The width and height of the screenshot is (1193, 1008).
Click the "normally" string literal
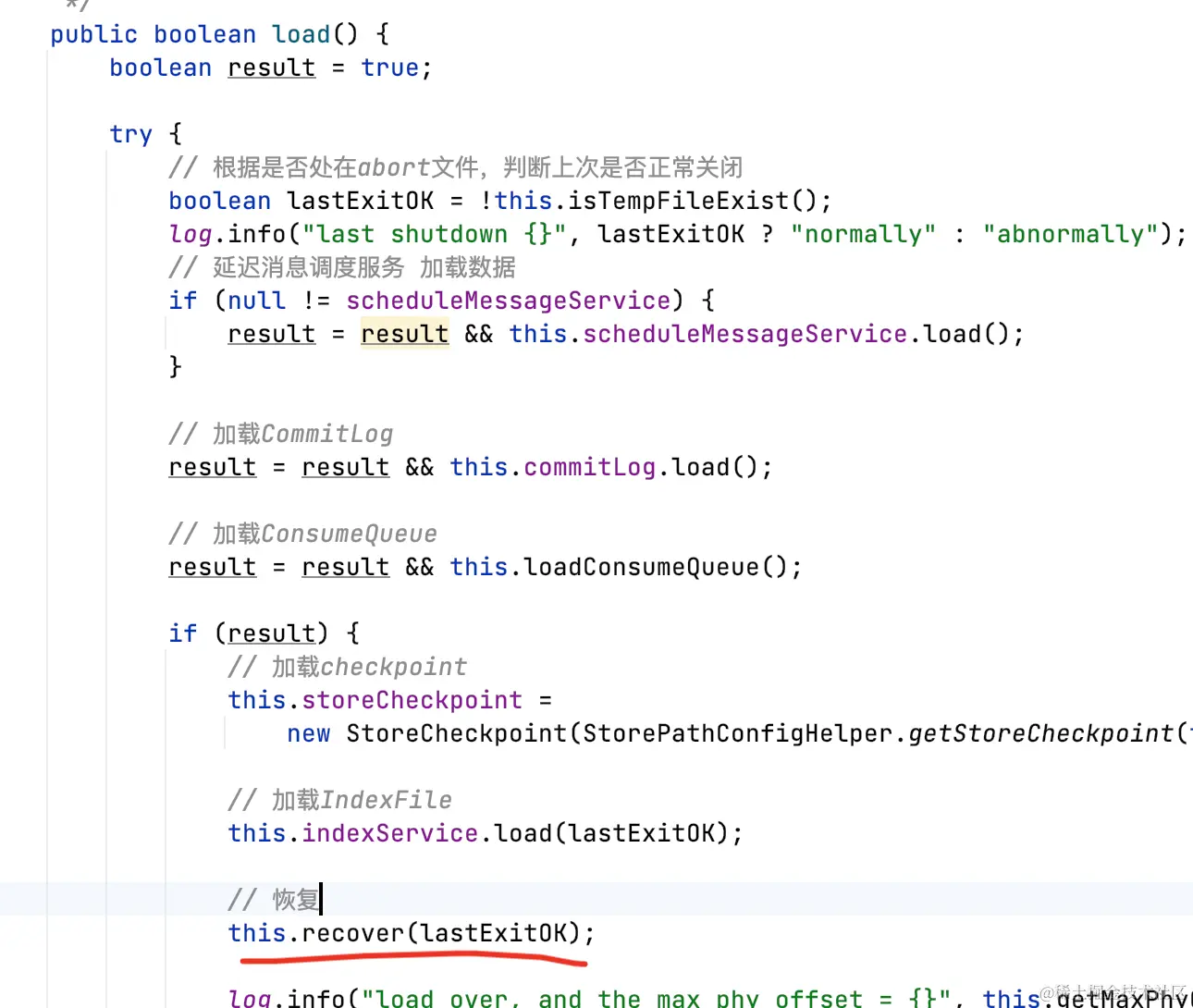coord(863,234)
